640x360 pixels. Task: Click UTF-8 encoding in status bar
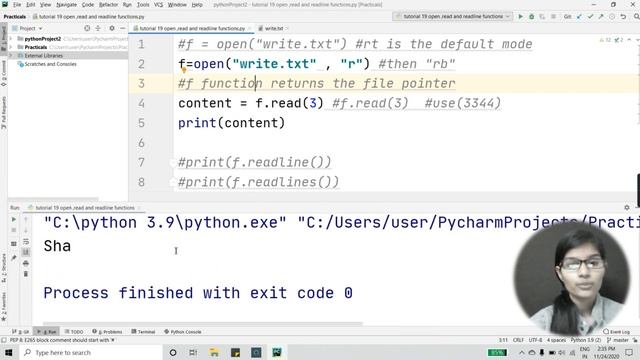535,340
